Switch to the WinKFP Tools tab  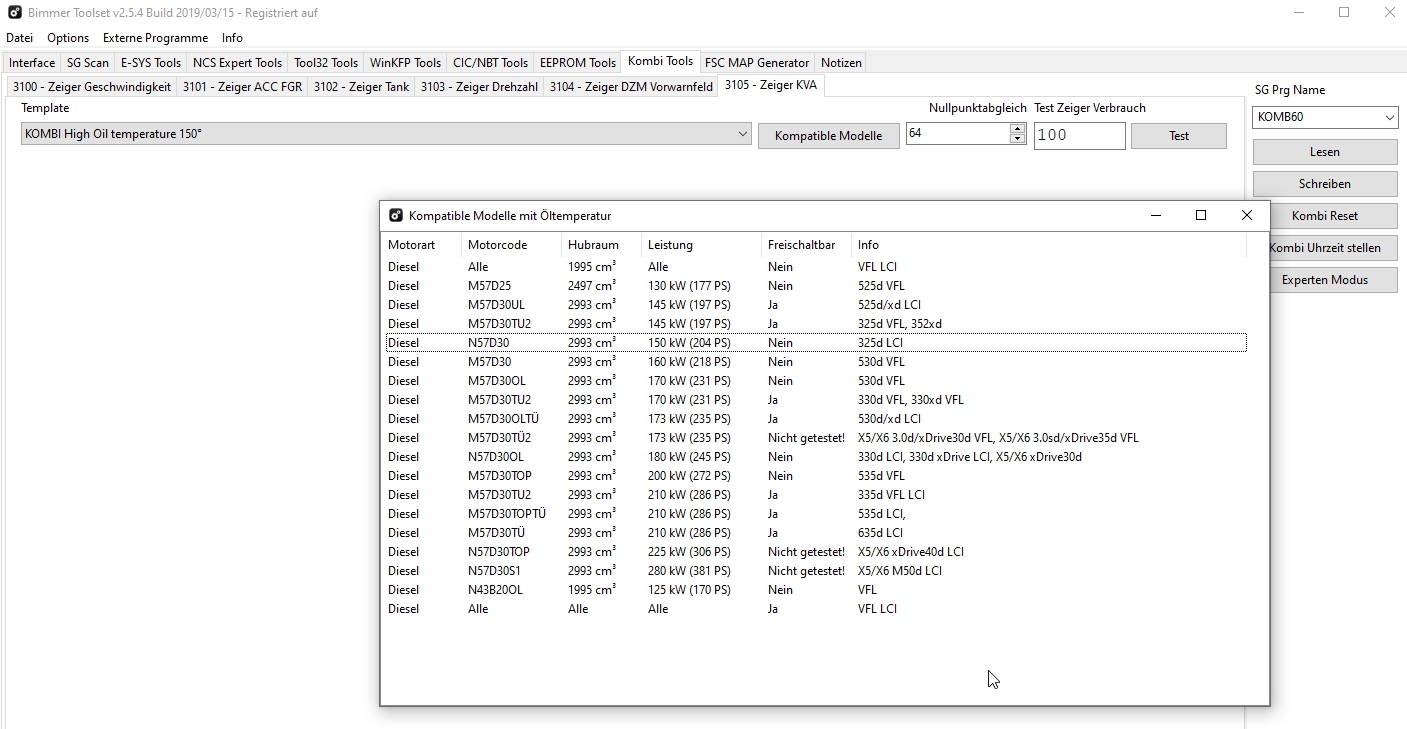405,63
